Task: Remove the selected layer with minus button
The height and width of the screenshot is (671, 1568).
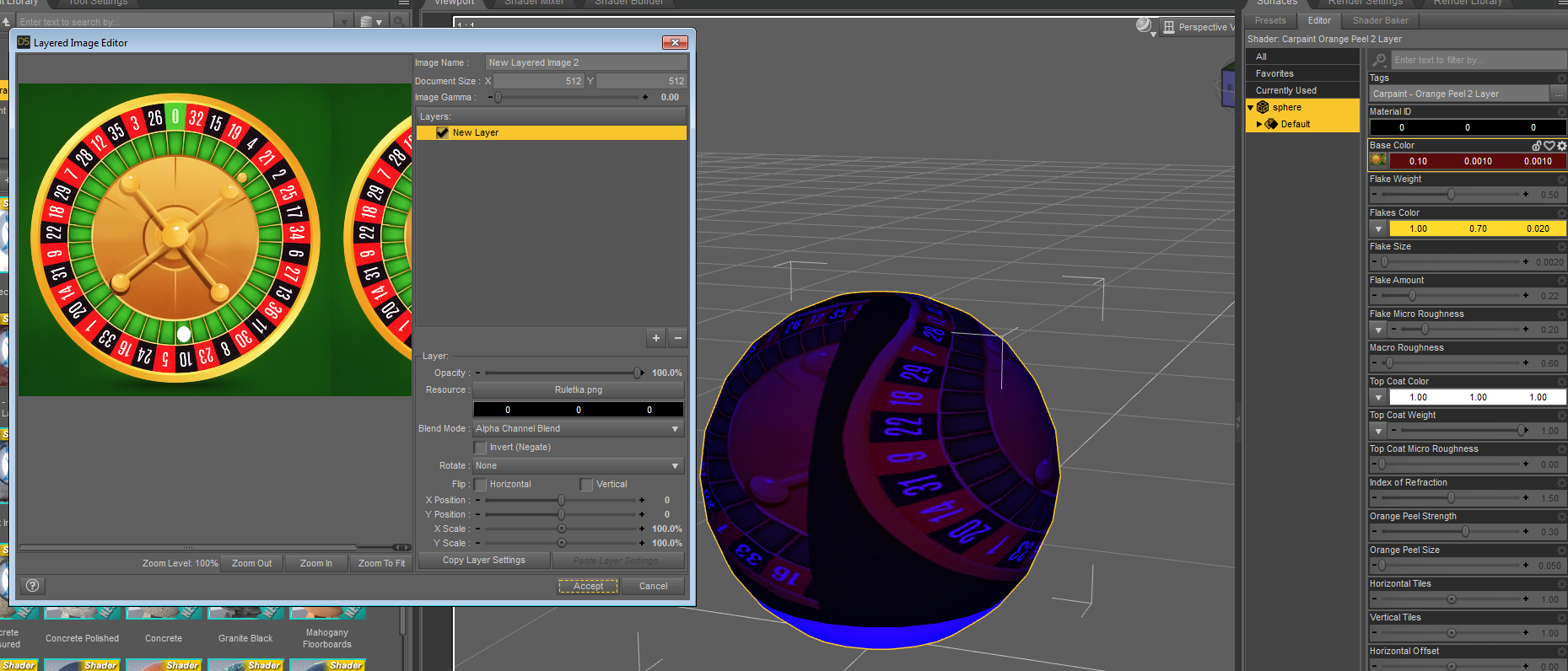Action: pyautogui.click(x=677, y=338)
